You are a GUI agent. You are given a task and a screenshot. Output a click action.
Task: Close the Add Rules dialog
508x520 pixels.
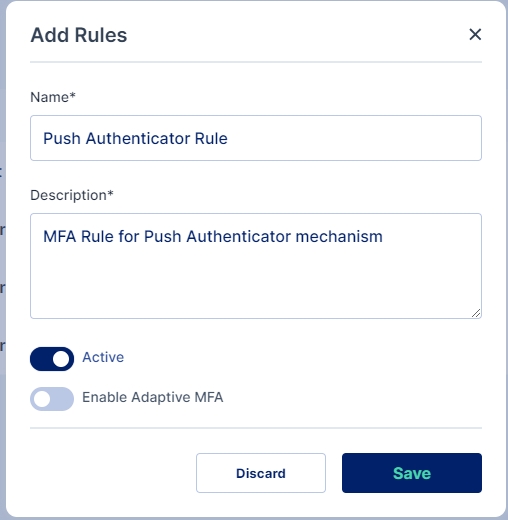pos(475,34)
